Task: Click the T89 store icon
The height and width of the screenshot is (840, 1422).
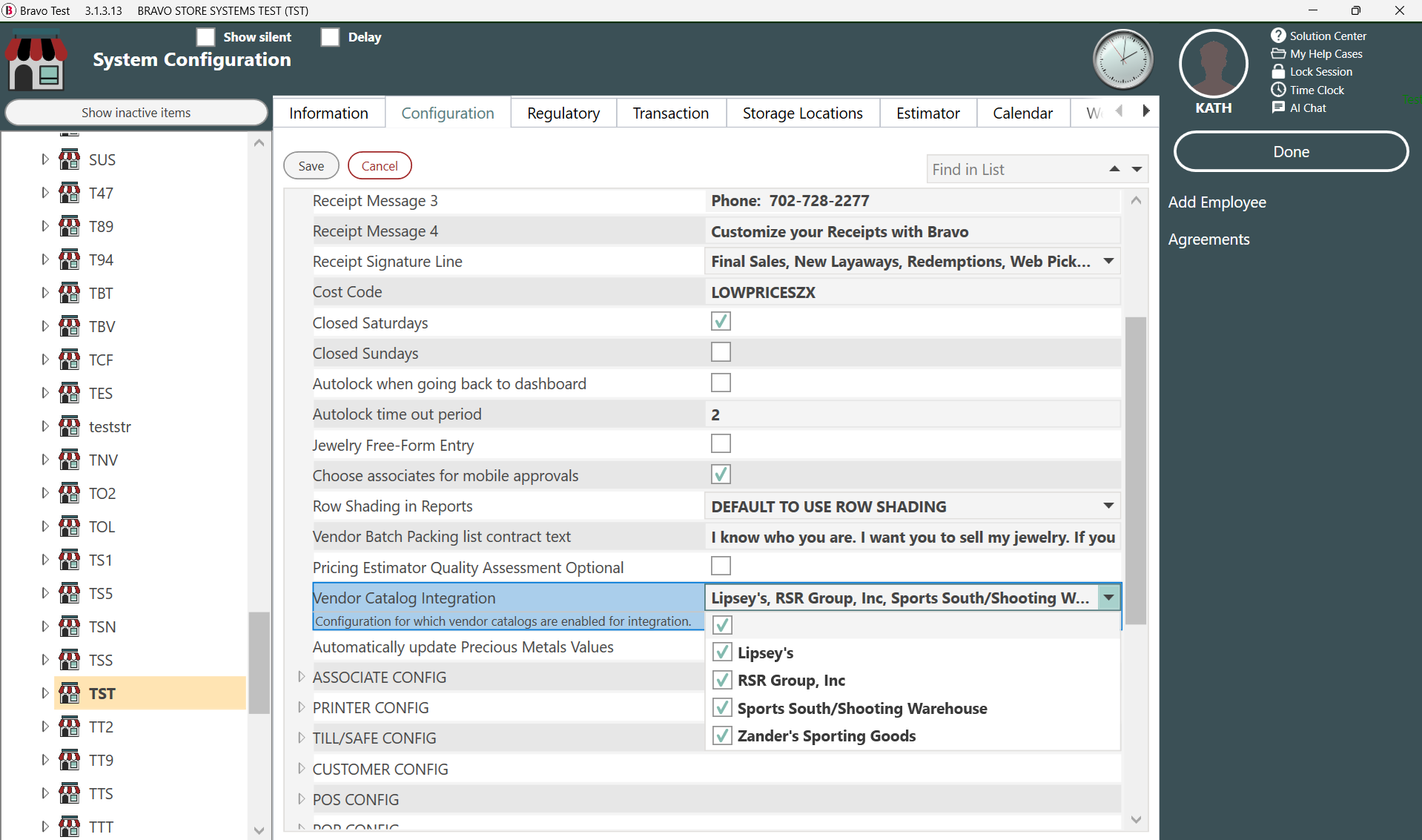Action: pos(70,226)
